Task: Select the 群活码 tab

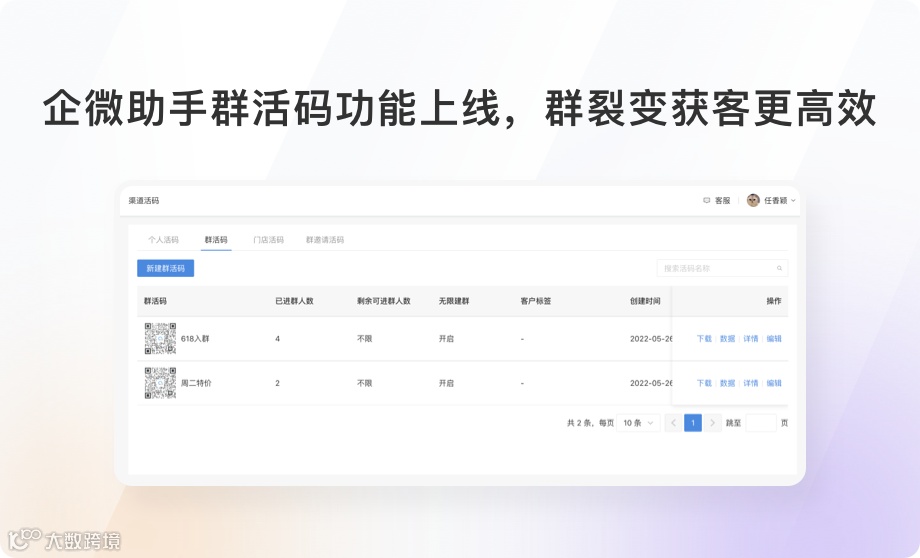Action: [216, 240]
